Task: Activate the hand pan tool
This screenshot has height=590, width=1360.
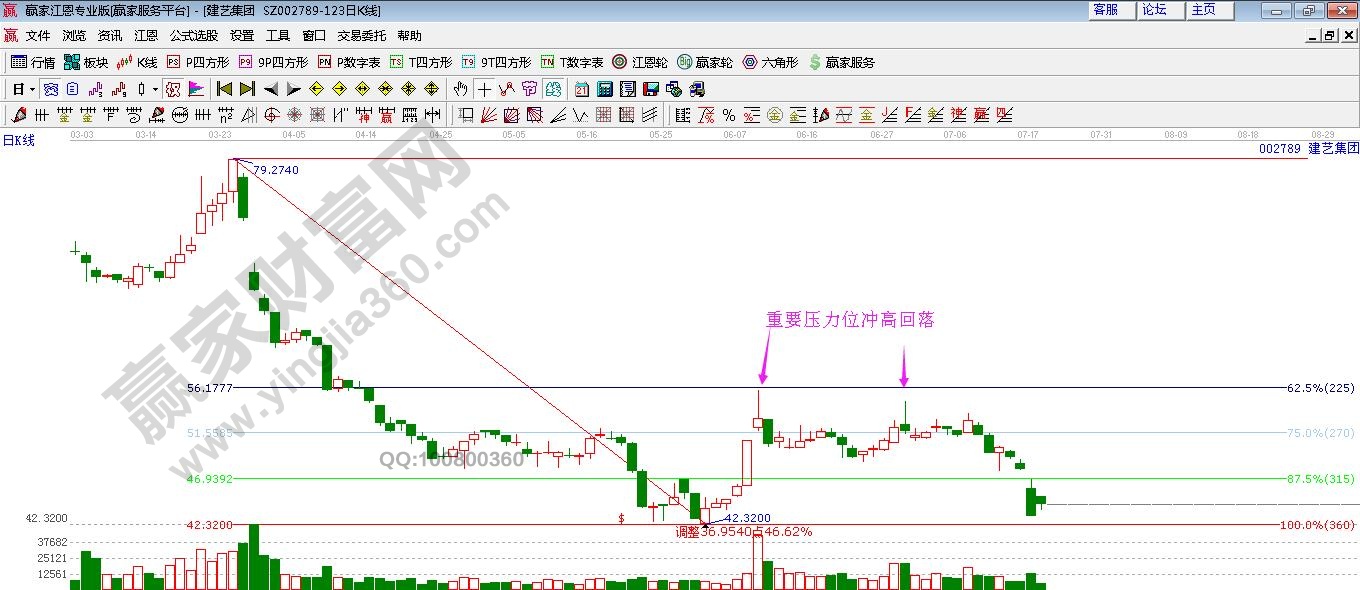Action: tap(459, 89)
